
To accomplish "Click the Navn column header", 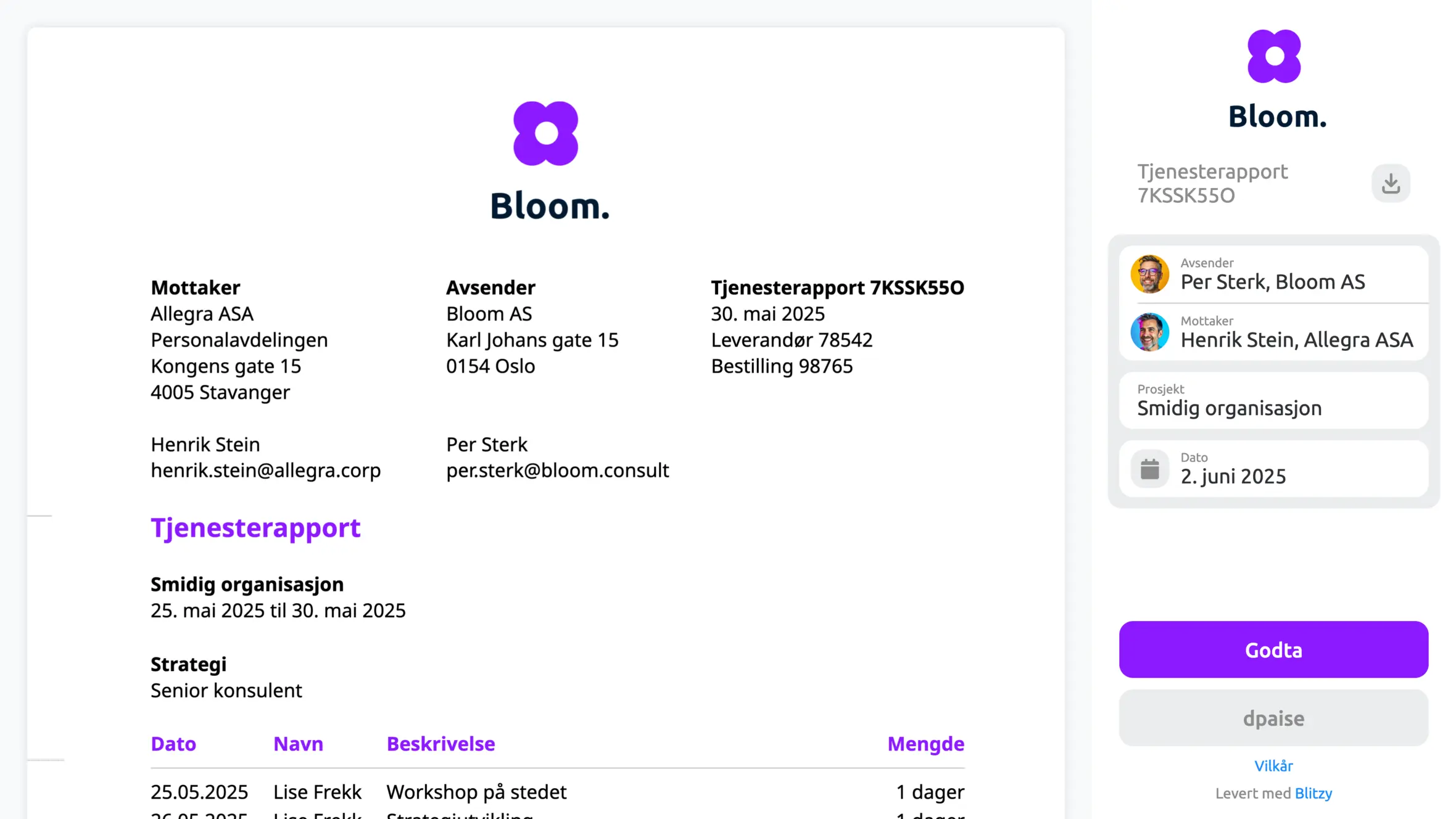I will click(x=298, y=744).
